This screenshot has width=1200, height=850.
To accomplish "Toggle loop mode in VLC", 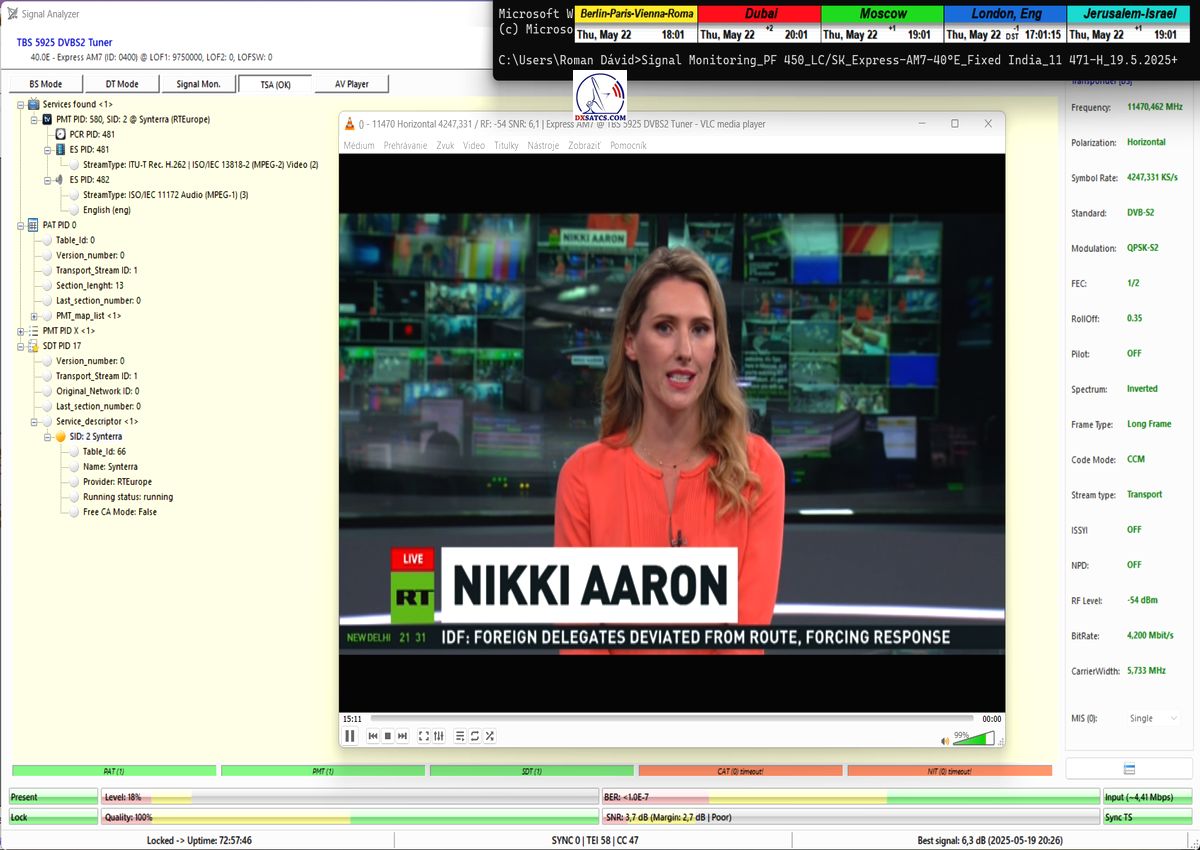I will click(475, 736).
